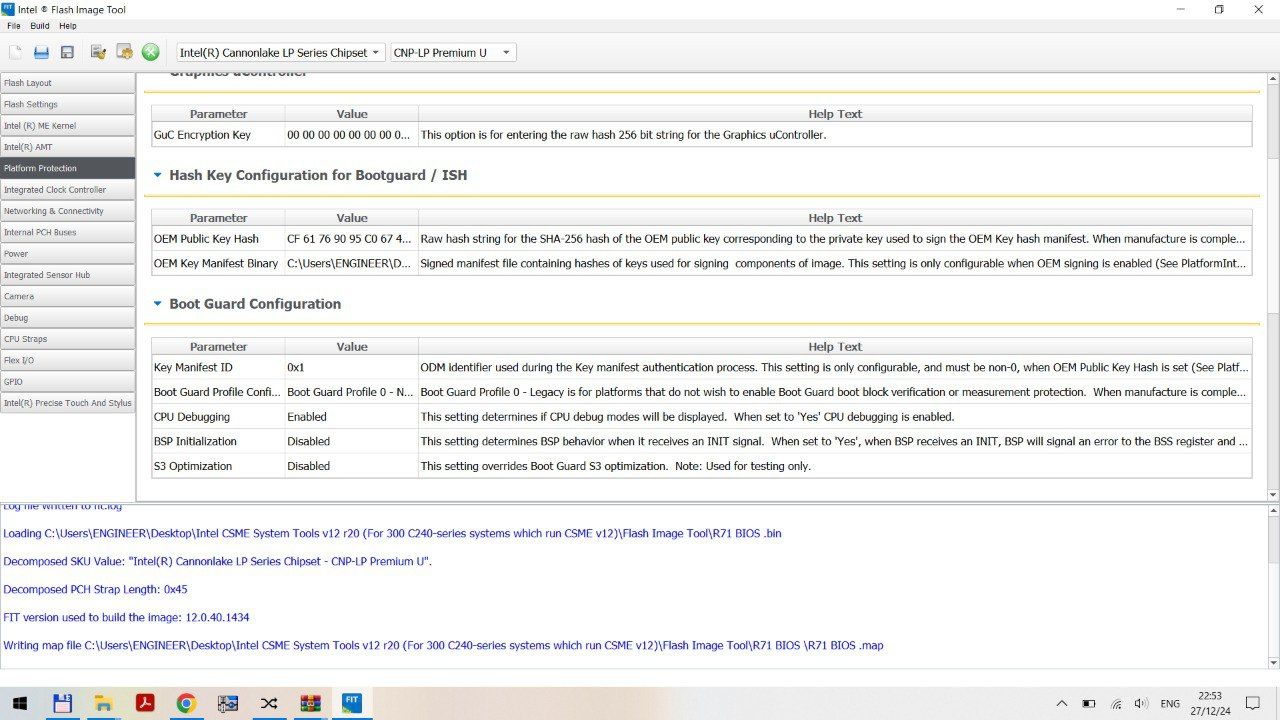
Task: Collapse the Boot Guard Configuration section
Action: click(x=157, y=304)
